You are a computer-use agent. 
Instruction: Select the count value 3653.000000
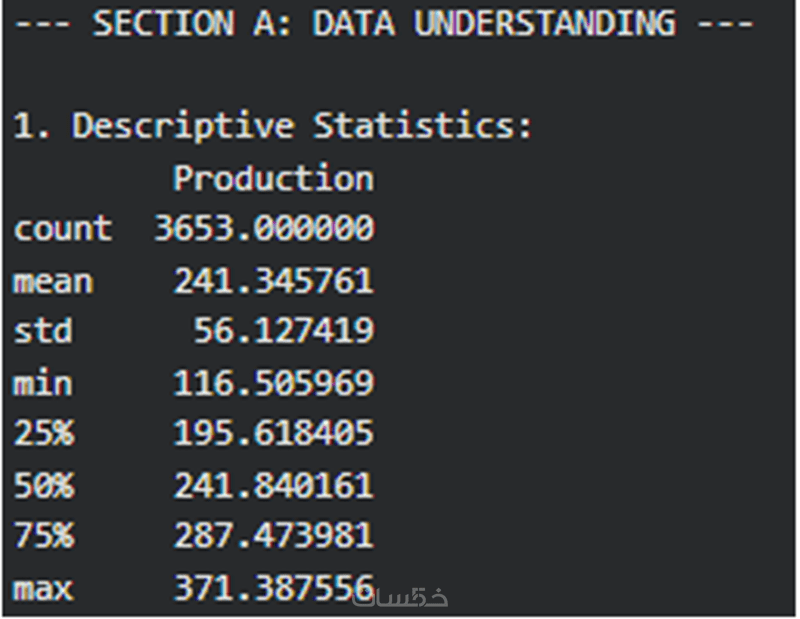(264, 230)
